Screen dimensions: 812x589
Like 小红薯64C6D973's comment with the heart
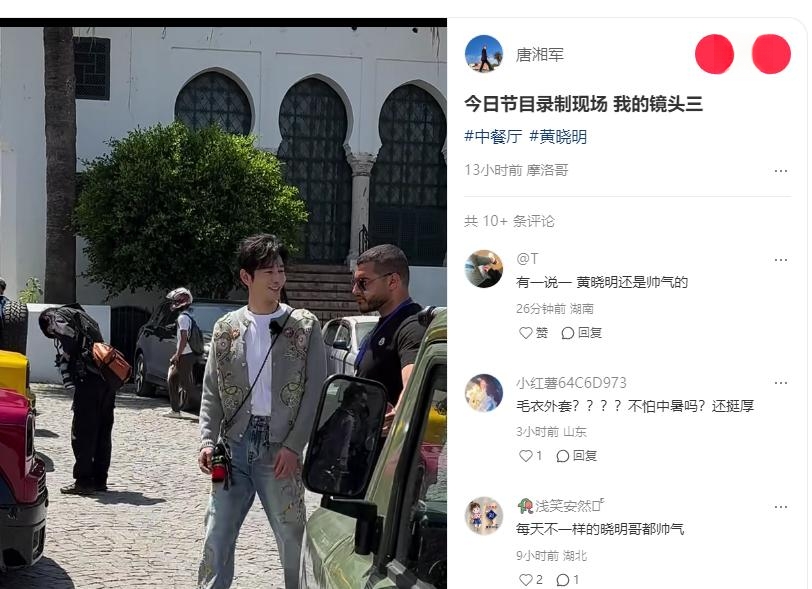click(x=530, y=456)
